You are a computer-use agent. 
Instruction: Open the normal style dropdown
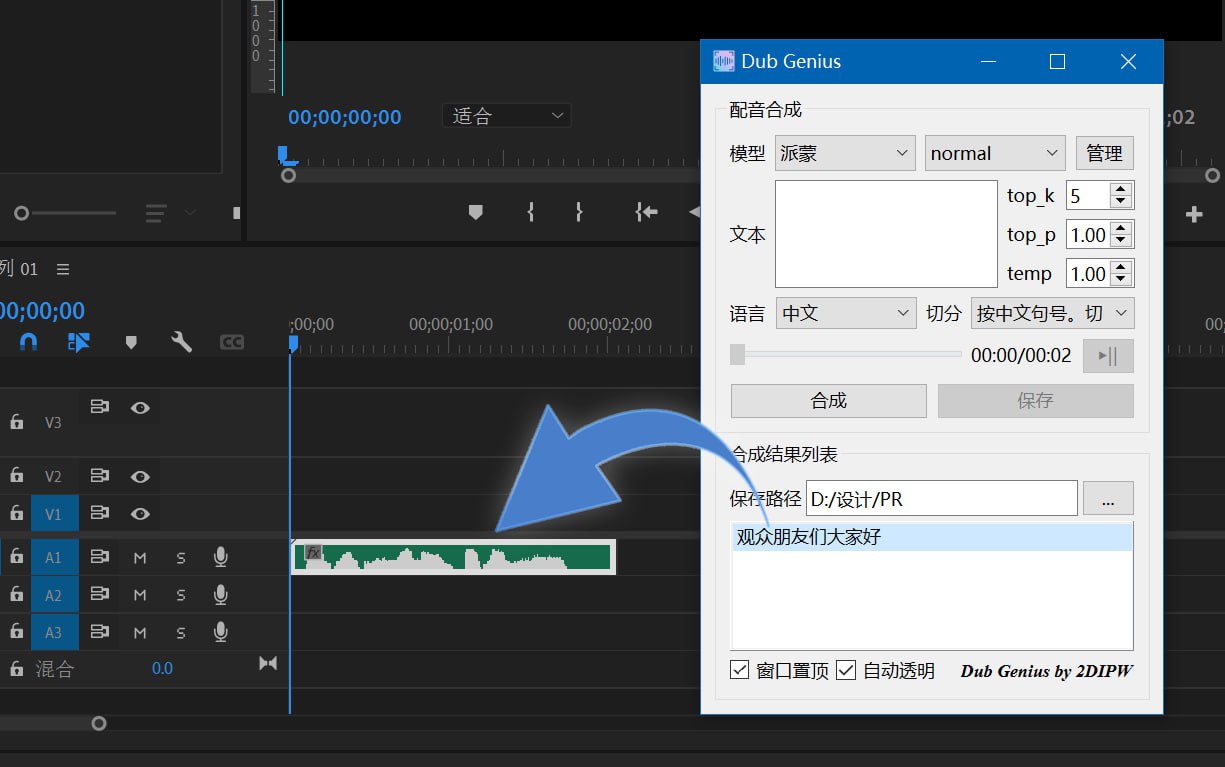[x=994, y=153]
